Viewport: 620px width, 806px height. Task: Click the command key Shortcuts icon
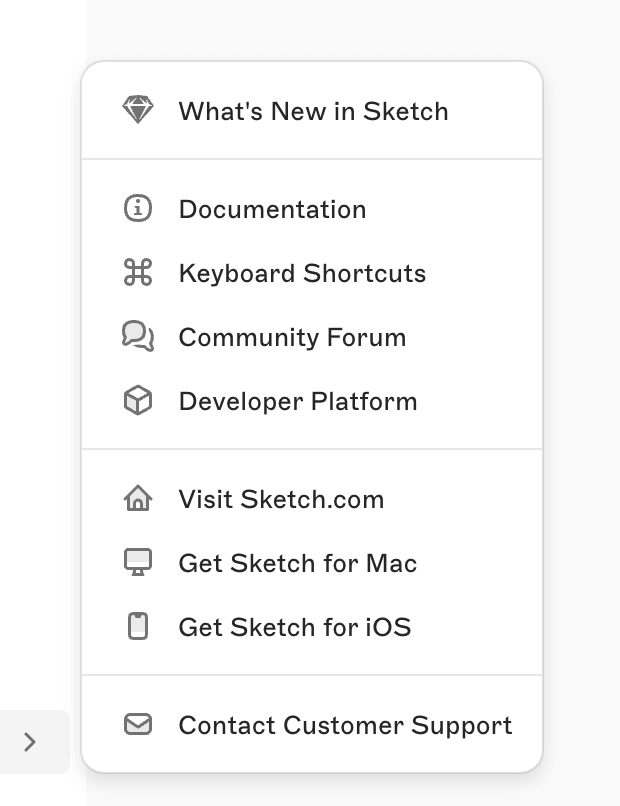coord(138,273)
